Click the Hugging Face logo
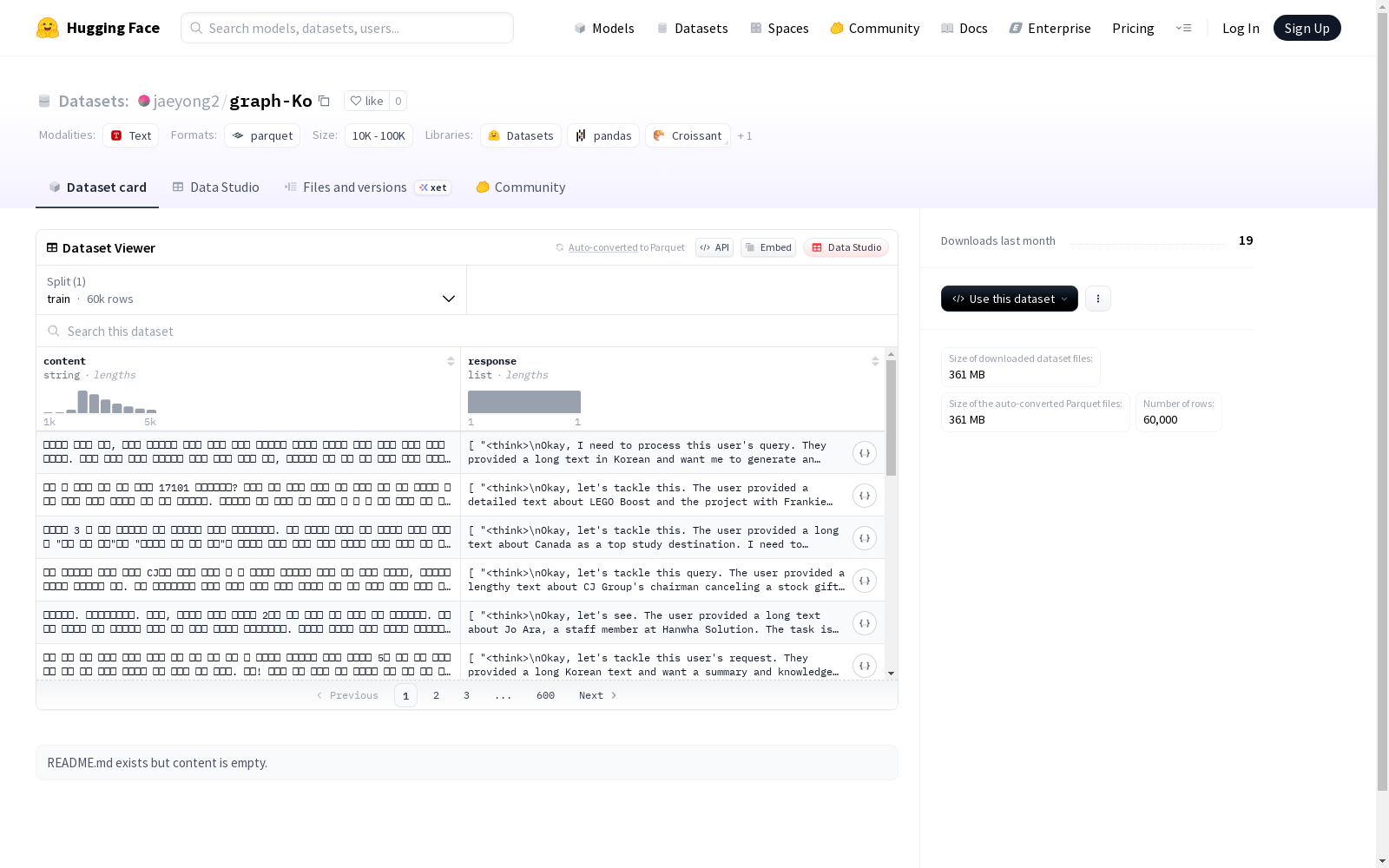 [97, 28]
